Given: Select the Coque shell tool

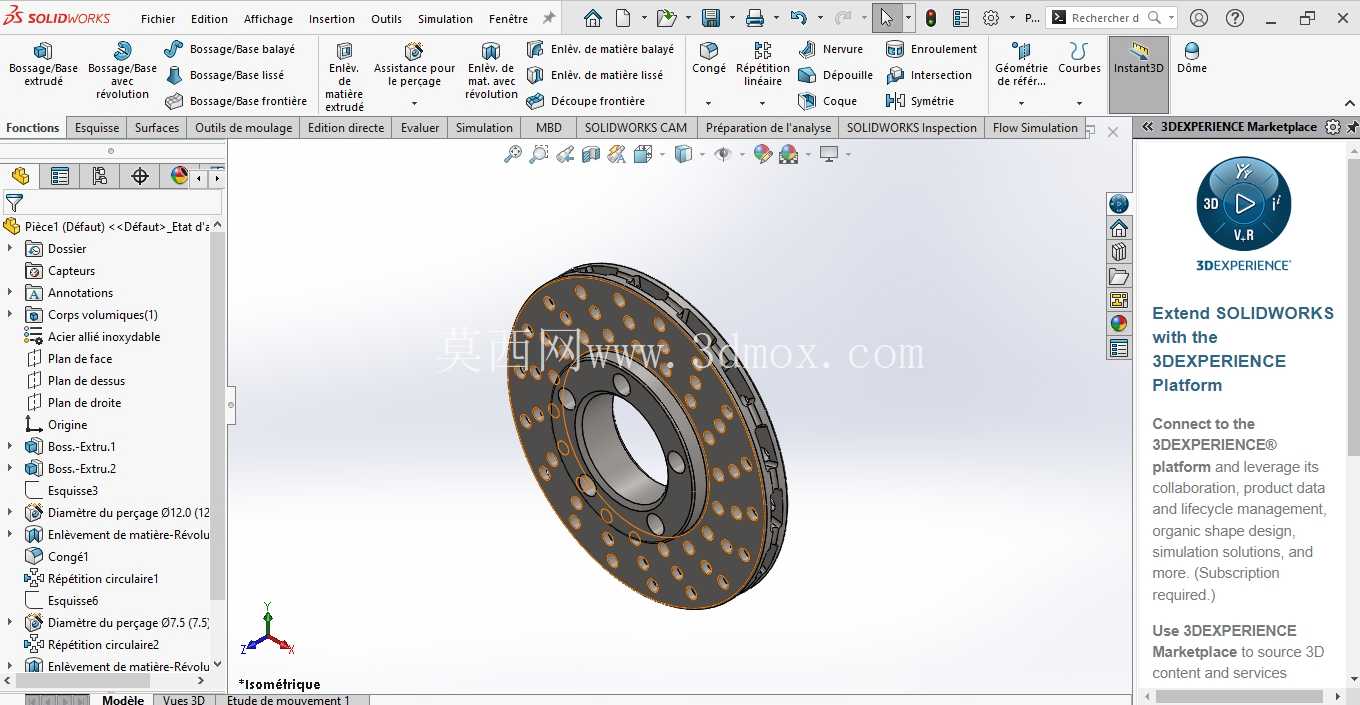Looking at the screenshot, I should tap(827, 101).
